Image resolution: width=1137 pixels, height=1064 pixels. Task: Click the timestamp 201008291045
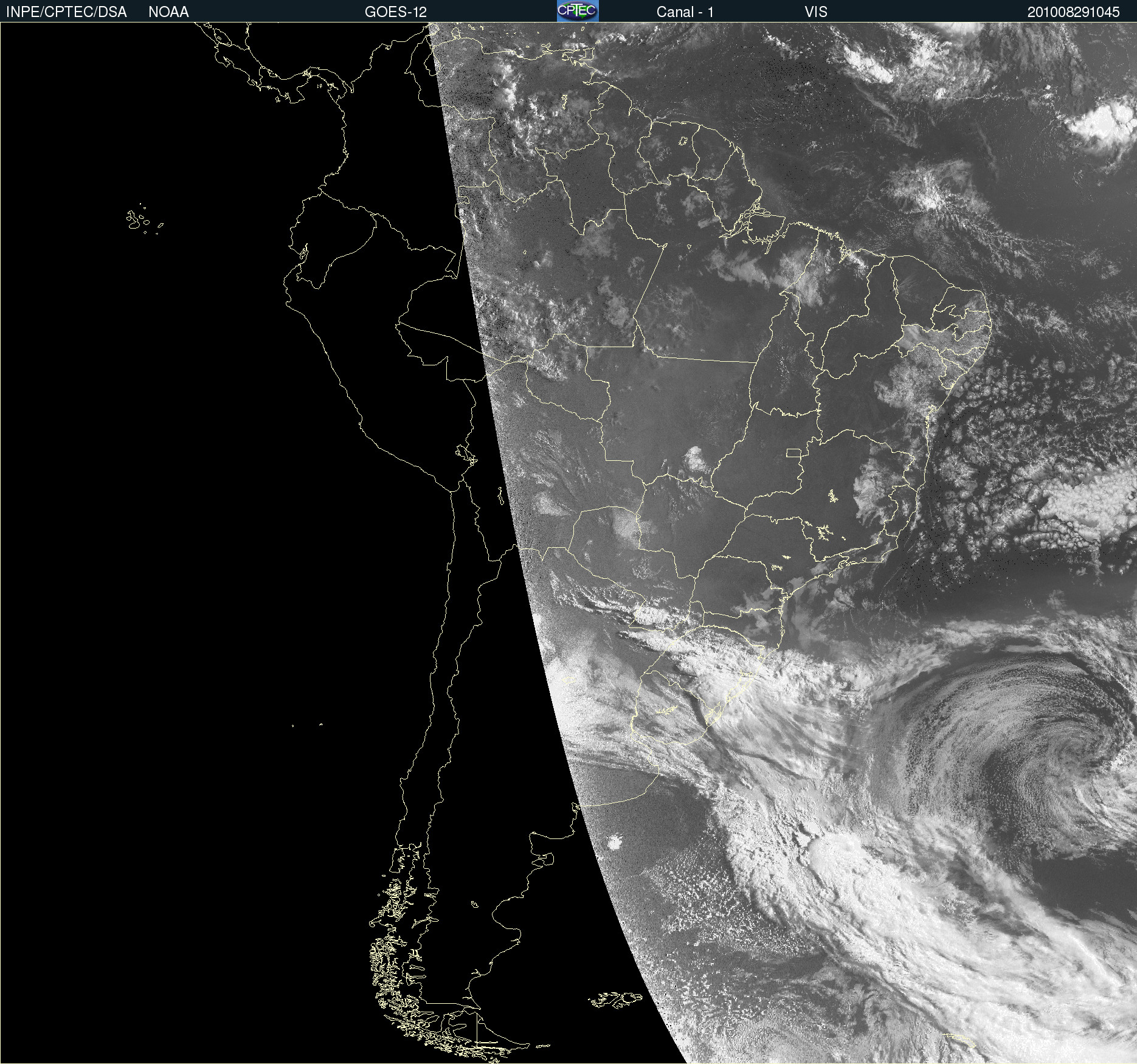tap(1073, 12)
